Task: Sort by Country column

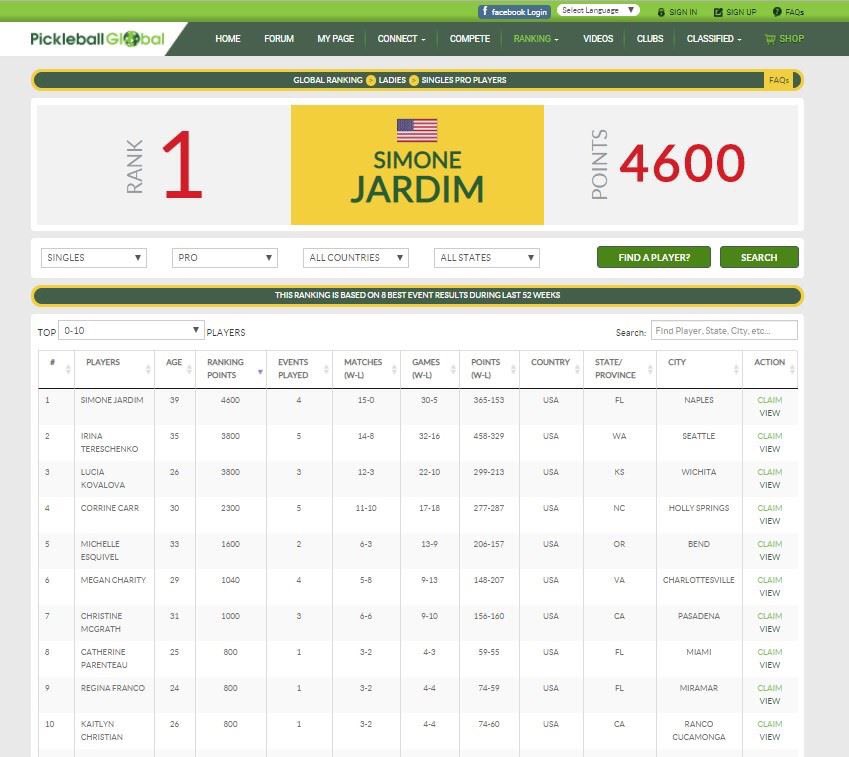Action: click(551, 369)
